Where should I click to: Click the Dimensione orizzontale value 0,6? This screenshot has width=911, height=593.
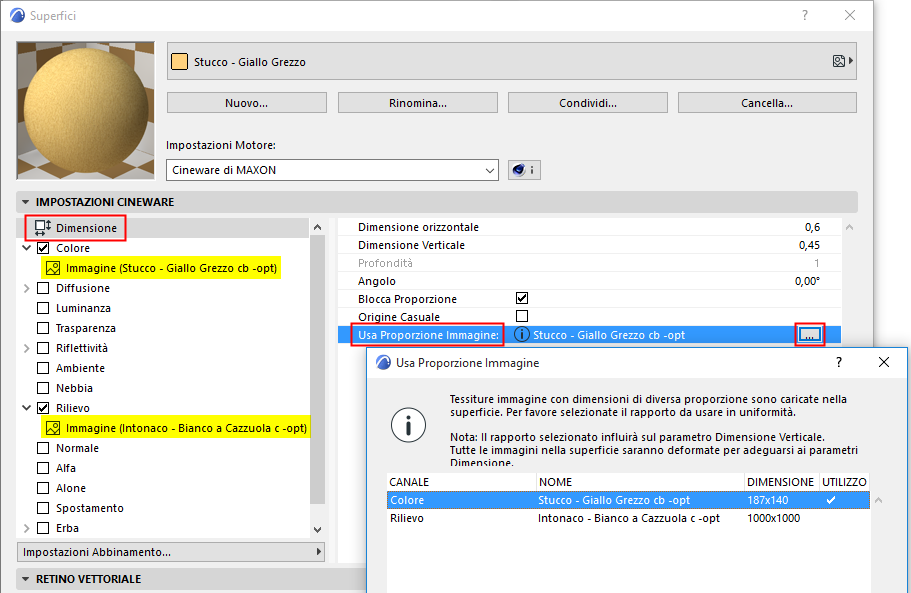(x=812, y=227)
